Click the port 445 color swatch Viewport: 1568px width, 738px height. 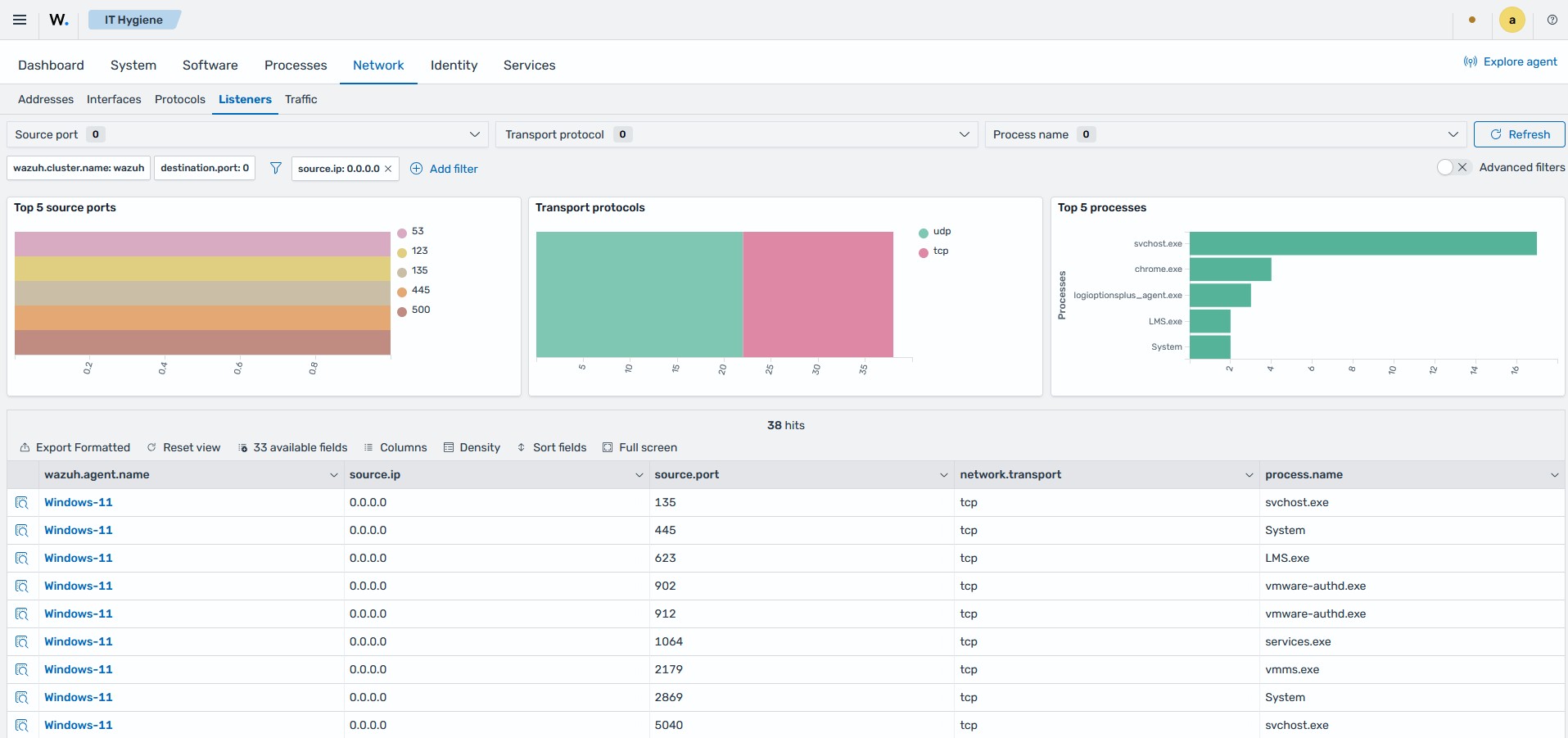tap(402, 292)
